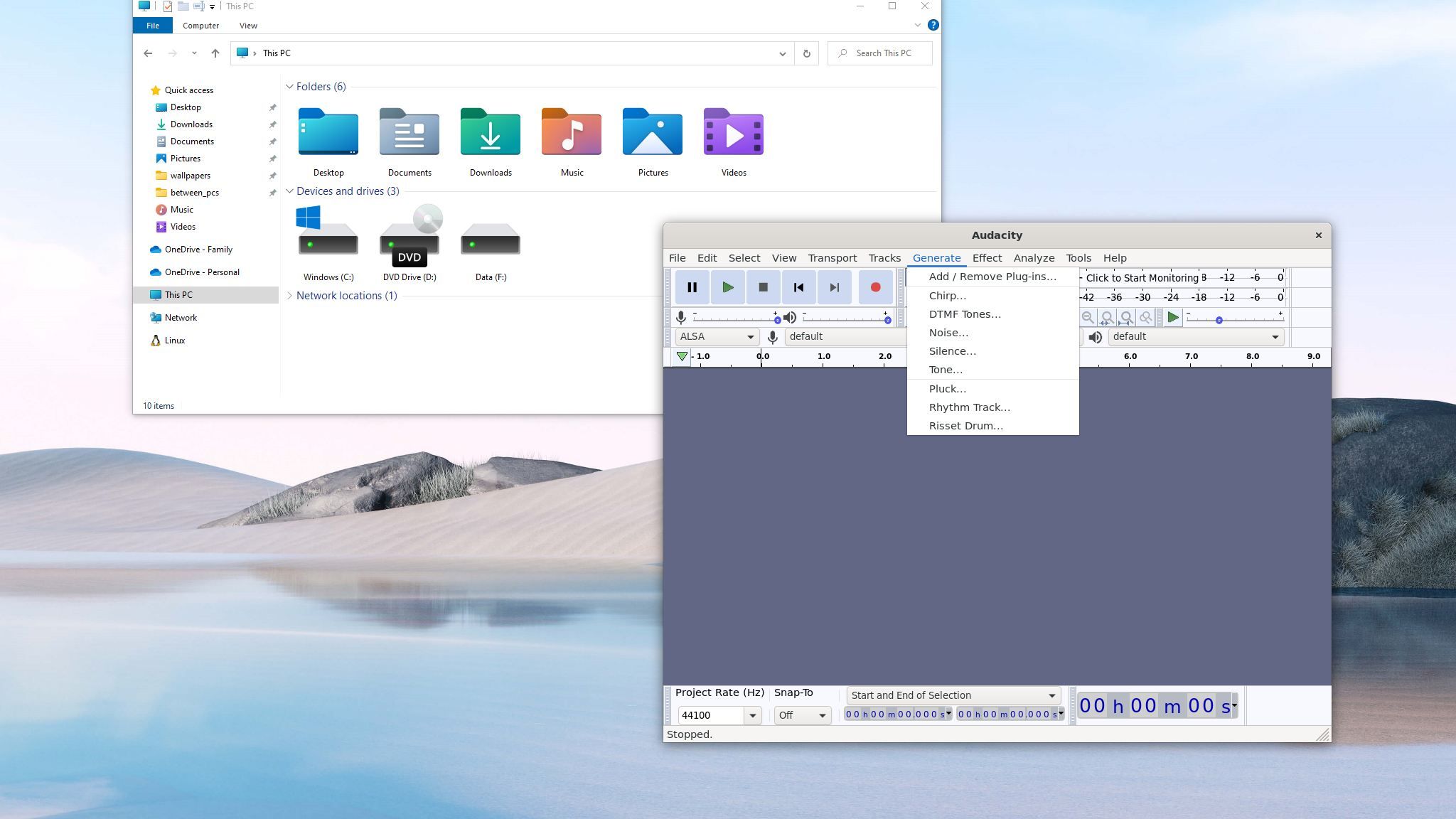Image resolution: width=1456 pixels, height=819 pixels.
Task: Skip to start in Audacity transport
Action: tap(798, 287)
